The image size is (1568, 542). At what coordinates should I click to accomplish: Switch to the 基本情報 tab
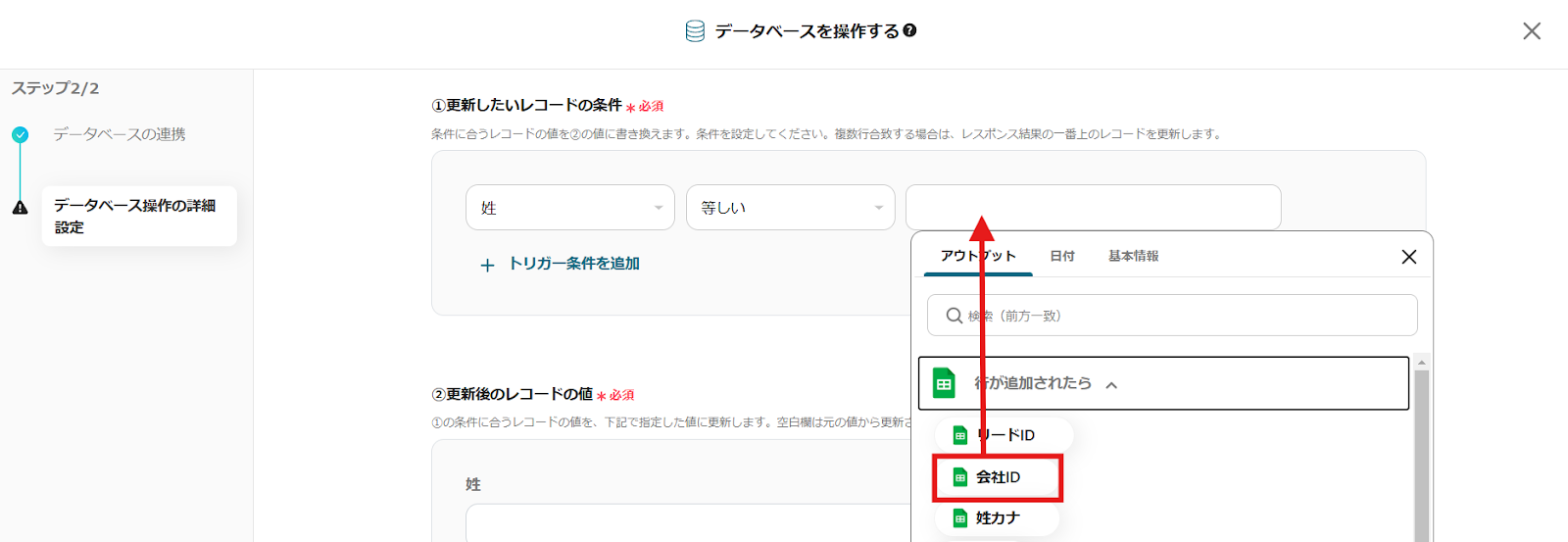1133,256
